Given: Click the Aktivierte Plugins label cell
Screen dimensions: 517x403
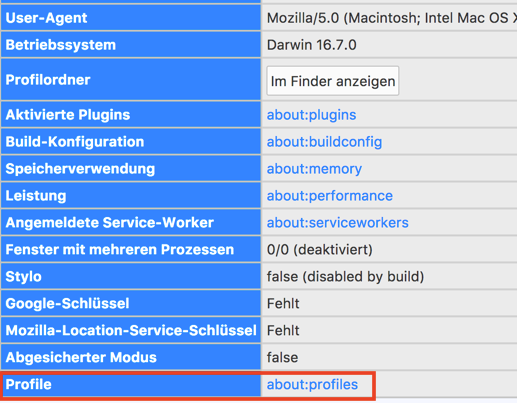Looking at the screenshot, I should pyautogui.click(x=131, y=115).
